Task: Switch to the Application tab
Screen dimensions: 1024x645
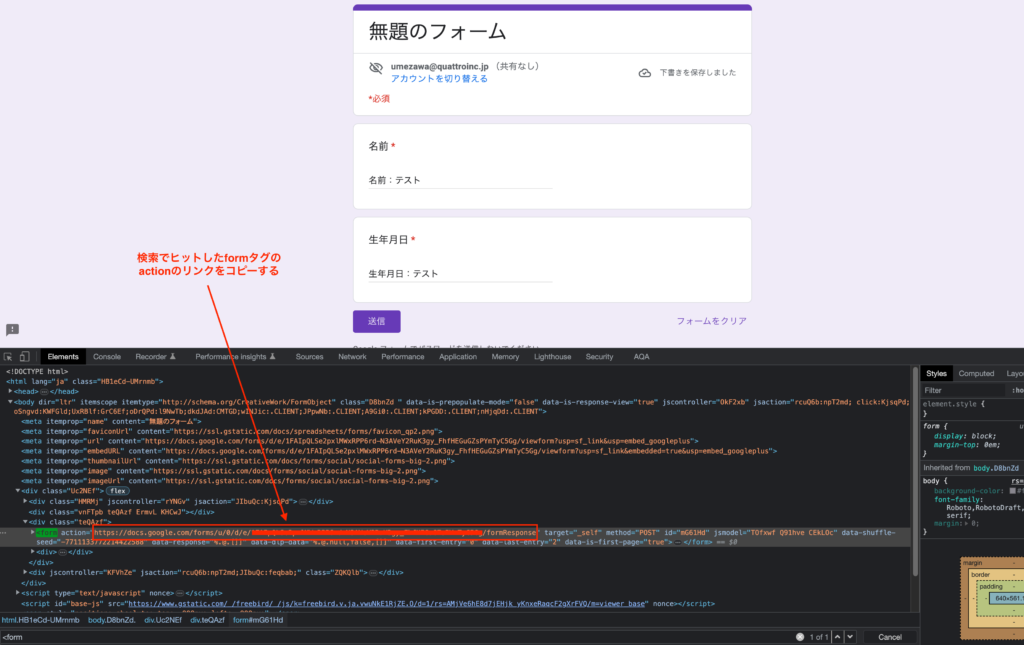Action: 457,356
